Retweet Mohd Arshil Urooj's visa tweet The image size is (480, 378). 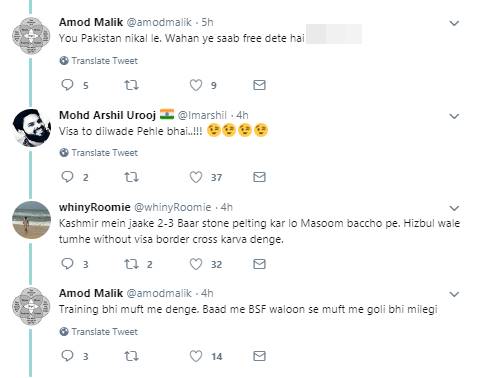131,177
